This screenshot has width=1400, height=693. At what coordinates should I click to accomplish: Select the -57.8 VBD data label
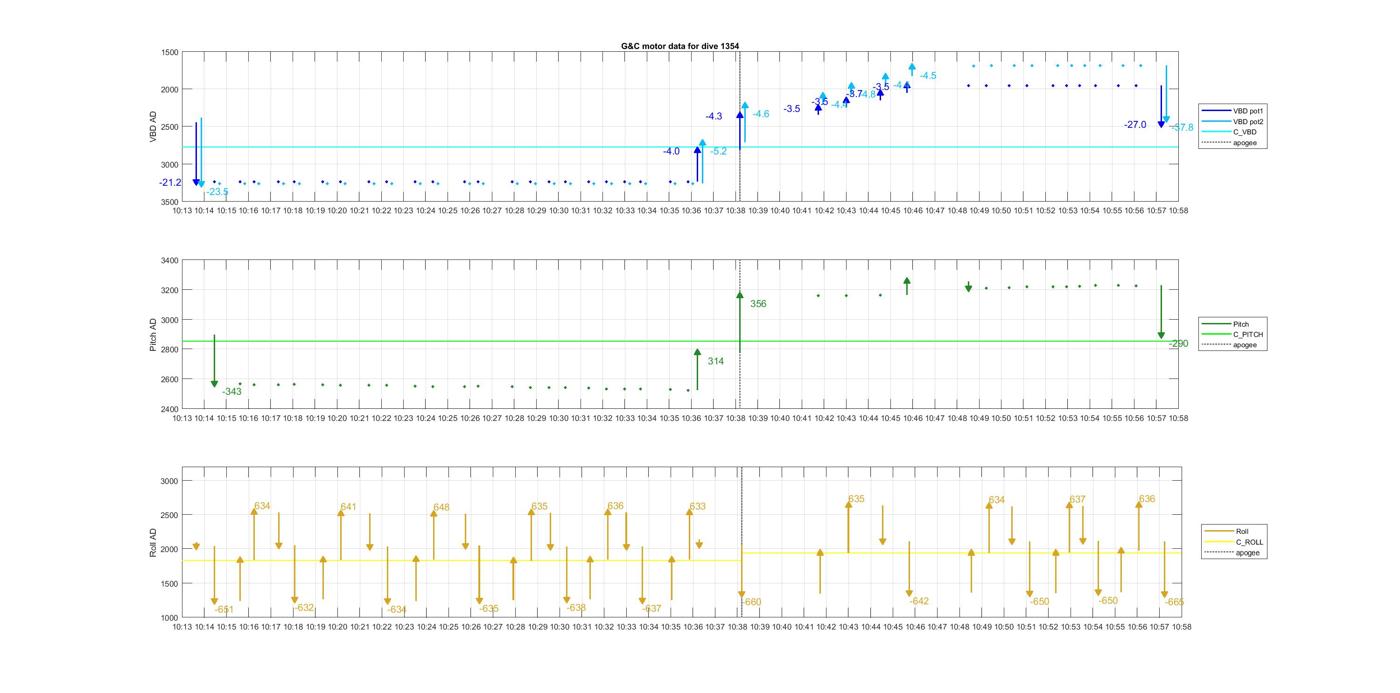coord(1181,128)
